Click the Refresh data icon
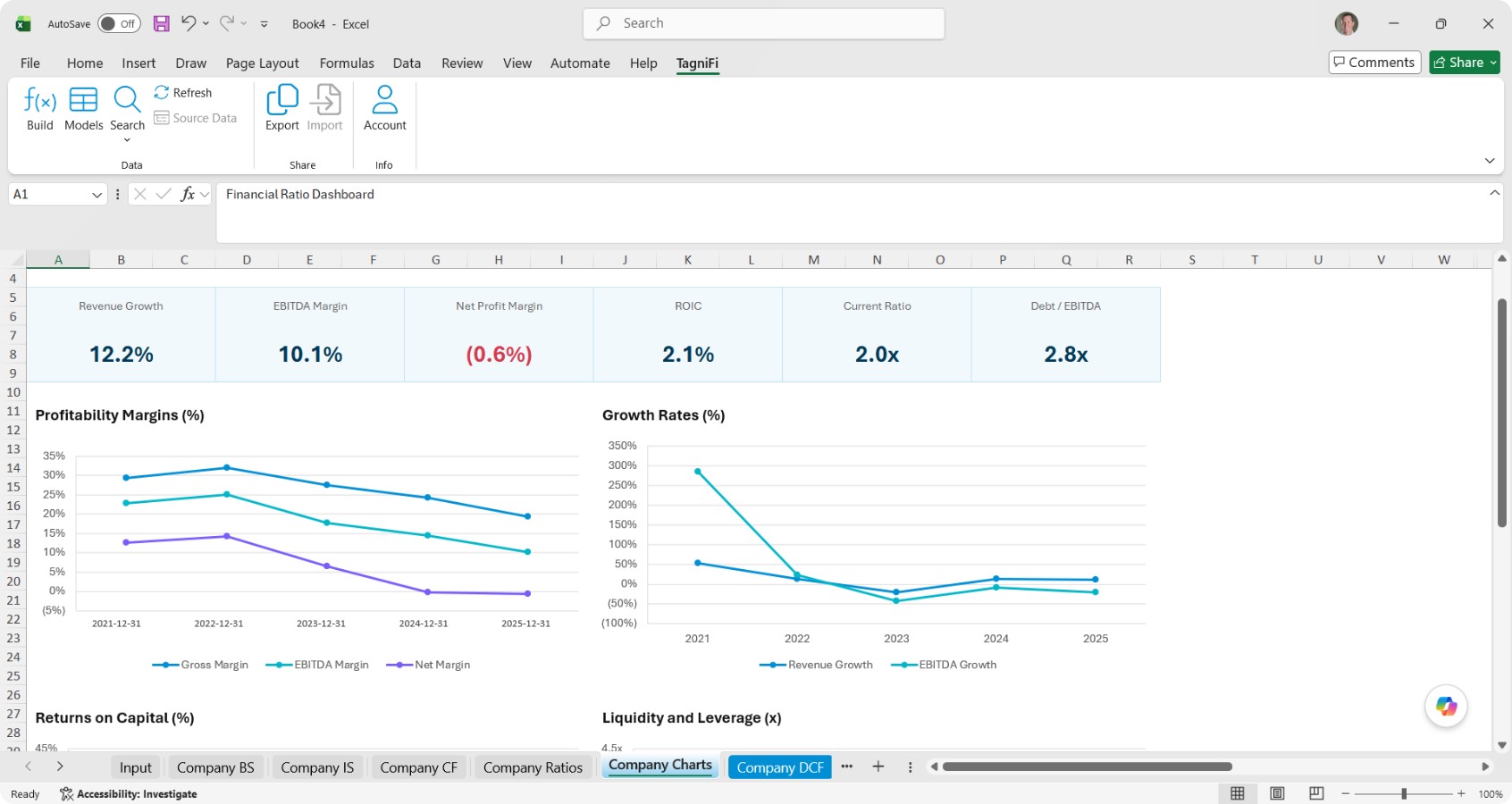The height and width of the screenshot is (804, 1512). point(162,92)
